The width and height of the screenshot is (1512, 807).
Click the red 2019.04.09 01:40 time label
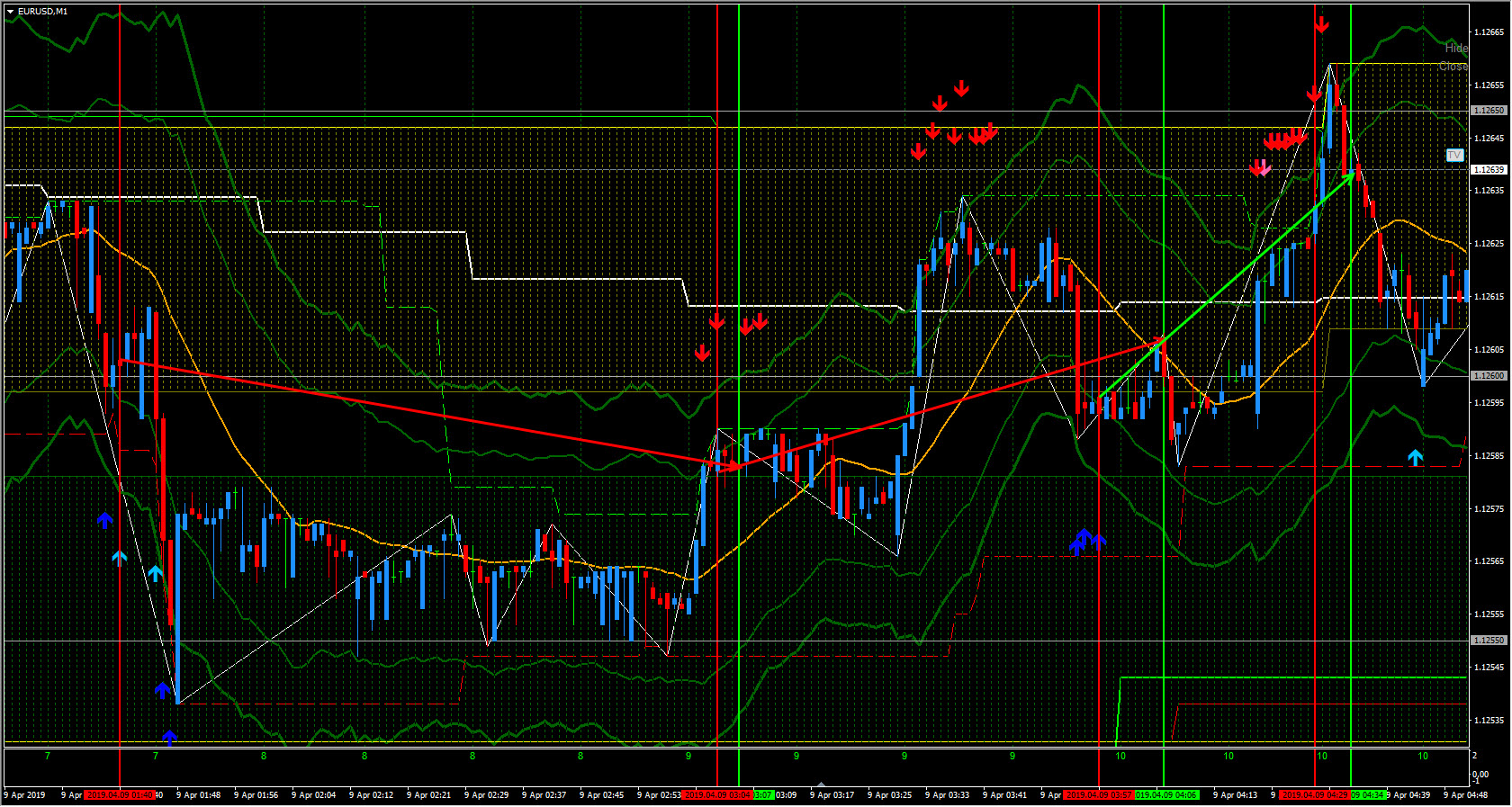tap(120, 795)
